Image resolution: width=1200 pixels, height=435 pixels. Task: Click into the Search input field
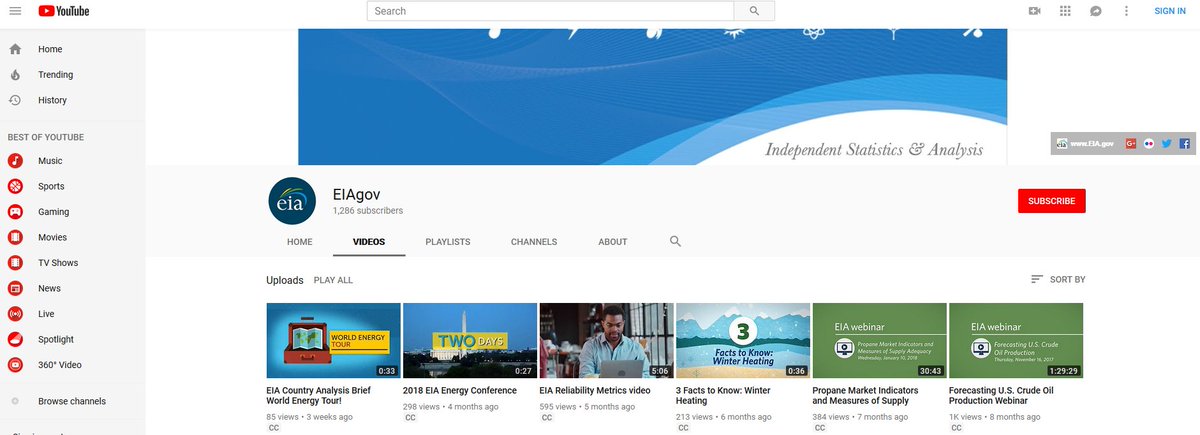click(551, 11)
